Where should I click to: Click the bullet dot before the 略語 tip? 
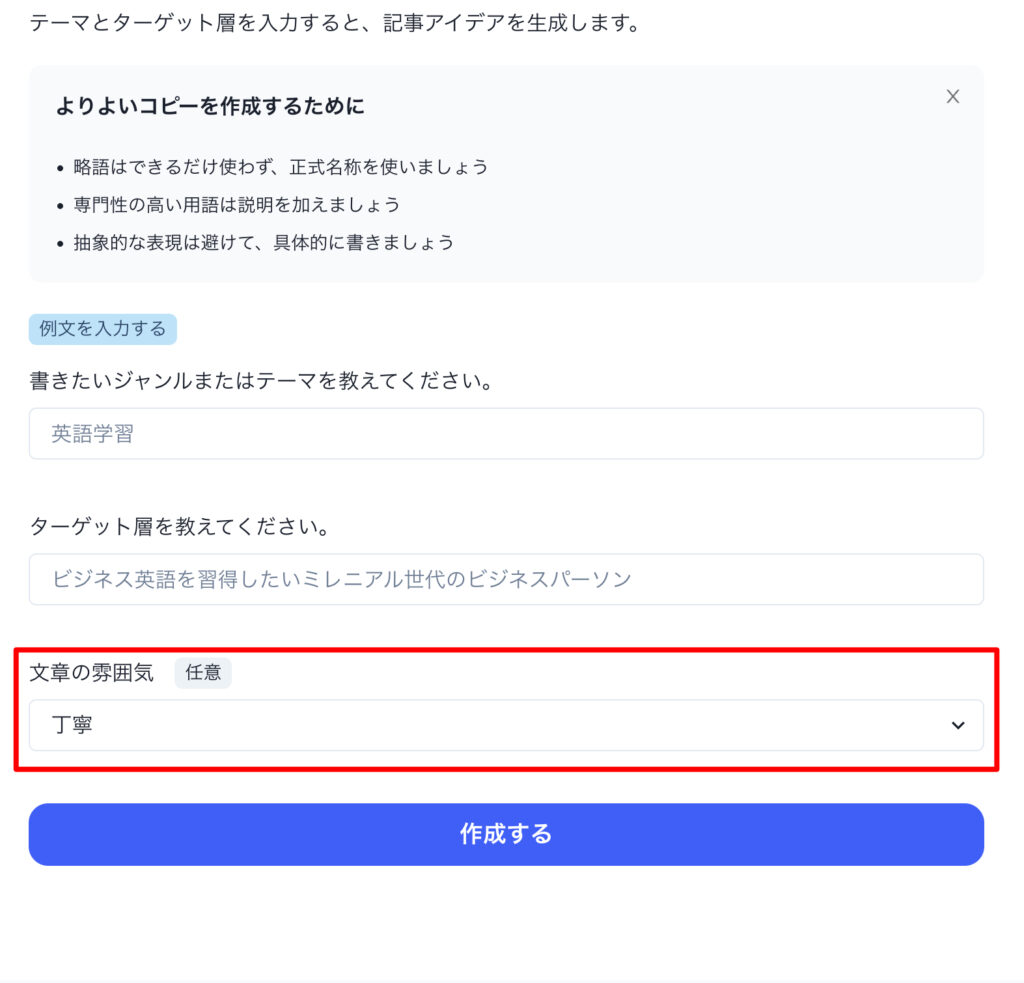pyautogui.click(x=60, y=168)
